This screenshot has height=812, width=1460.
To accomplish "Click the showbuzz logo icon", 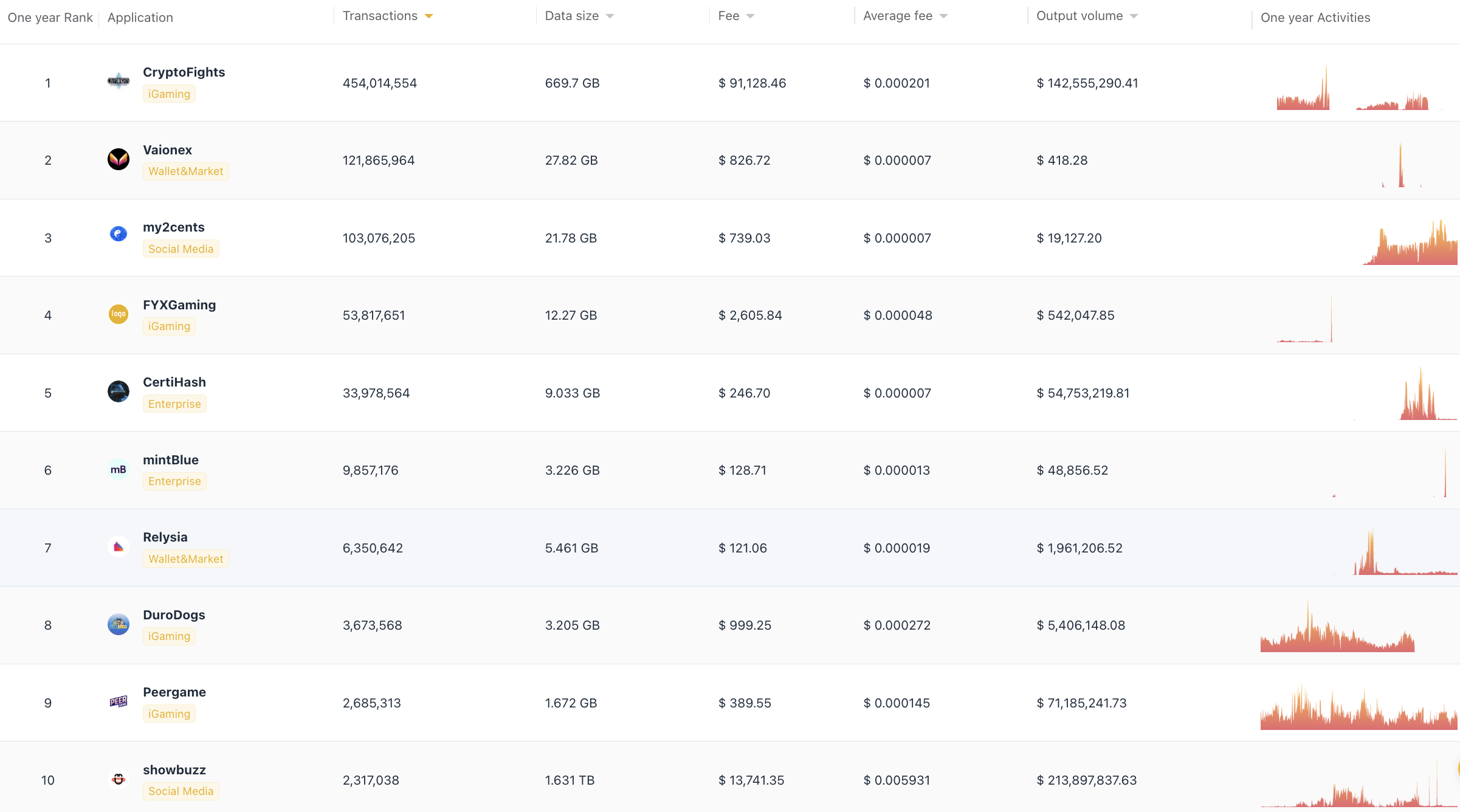I will pyautogui.click(x=119, y=779).
